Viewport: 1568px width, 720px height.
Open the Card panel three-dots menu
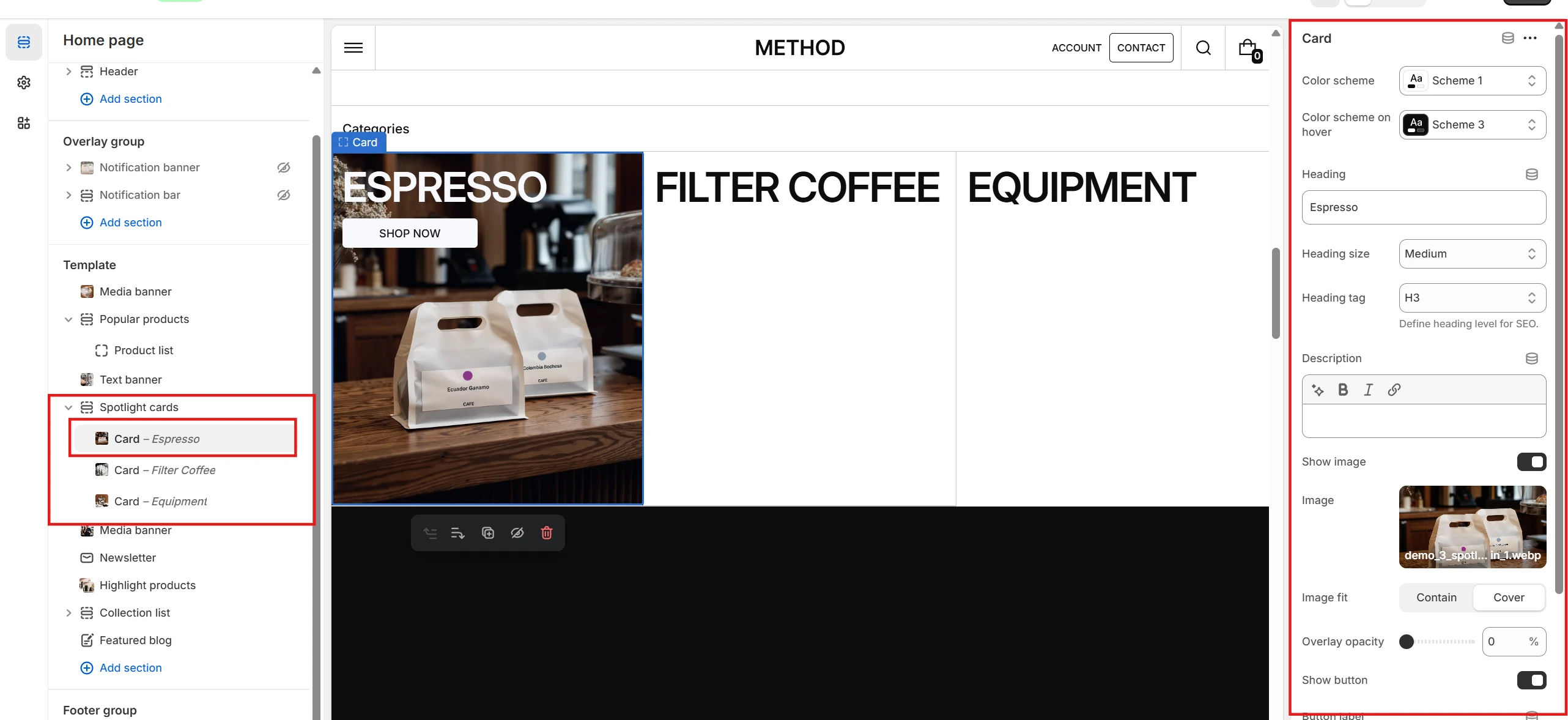(1529, 38)
